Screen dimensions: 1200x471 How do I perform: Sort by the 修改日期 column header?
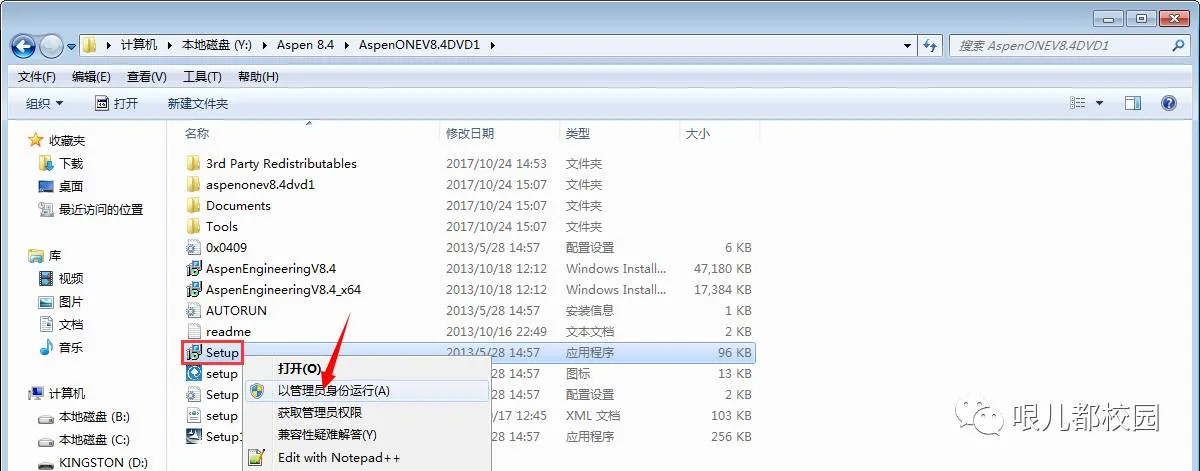pos(470,133)
